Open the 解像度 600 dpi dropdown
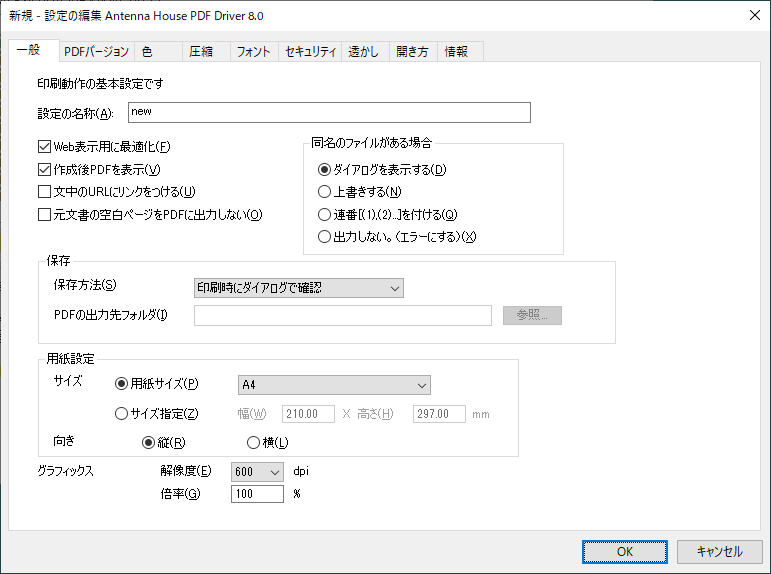 coord(257,472)
